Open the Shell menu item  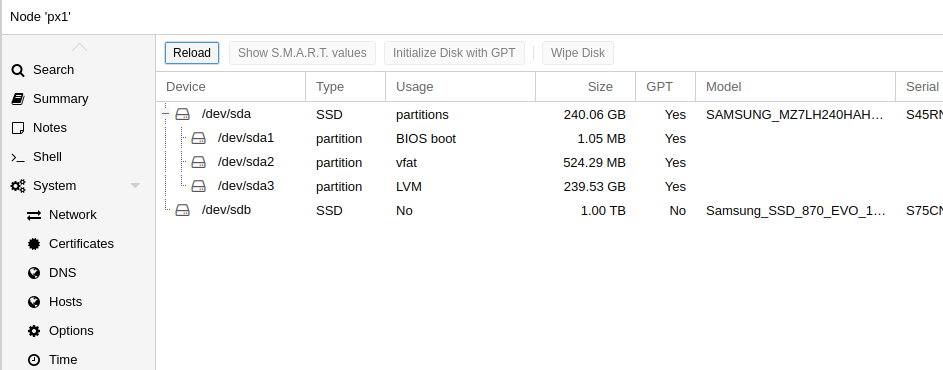click(x=79, y=156)
